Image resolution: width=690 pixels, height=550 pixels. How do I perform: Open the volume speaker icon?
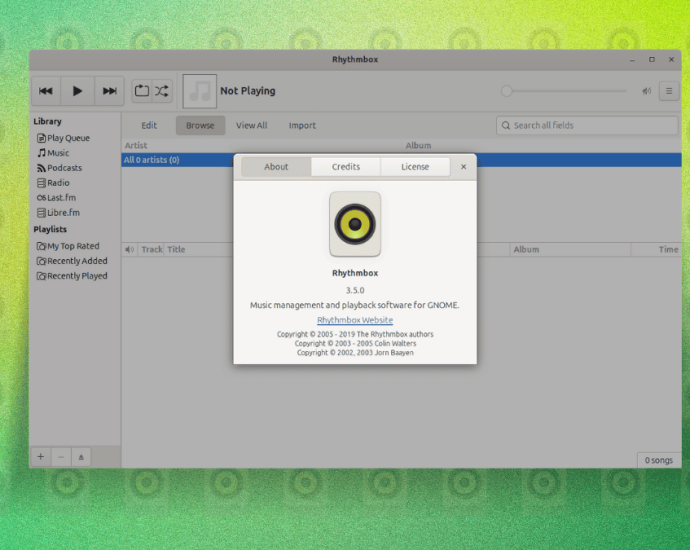(646, 91)
